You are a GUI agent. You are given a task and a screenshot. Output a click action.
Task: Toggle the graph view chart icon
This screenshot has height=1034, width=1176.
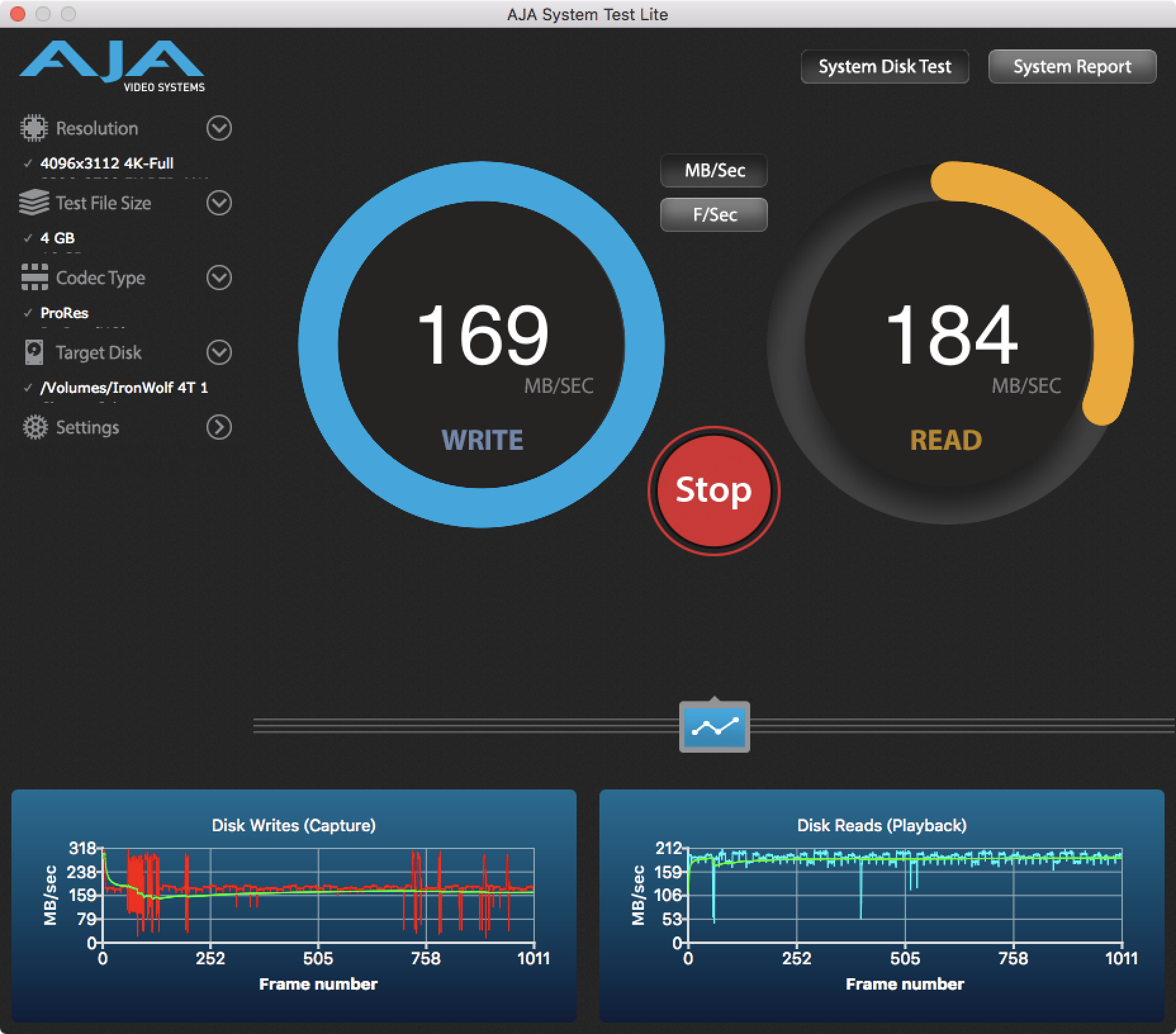click(714, 727)
